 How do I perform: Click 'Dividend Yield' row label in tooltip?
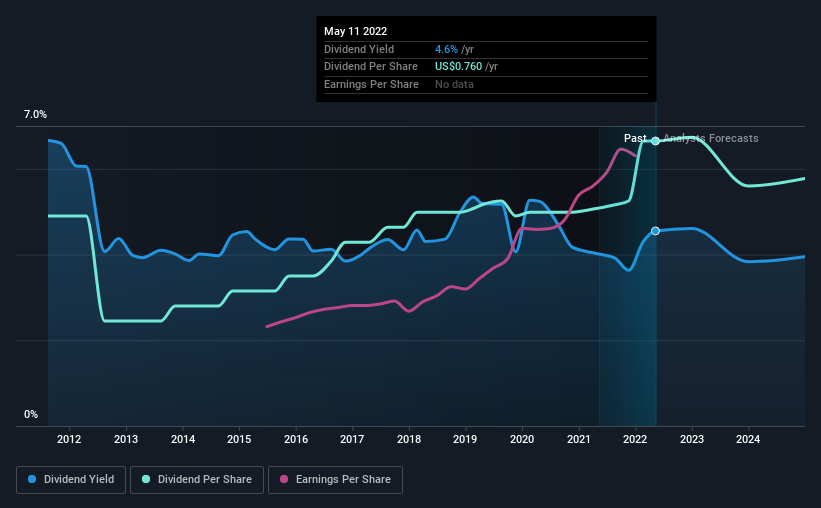359,49
